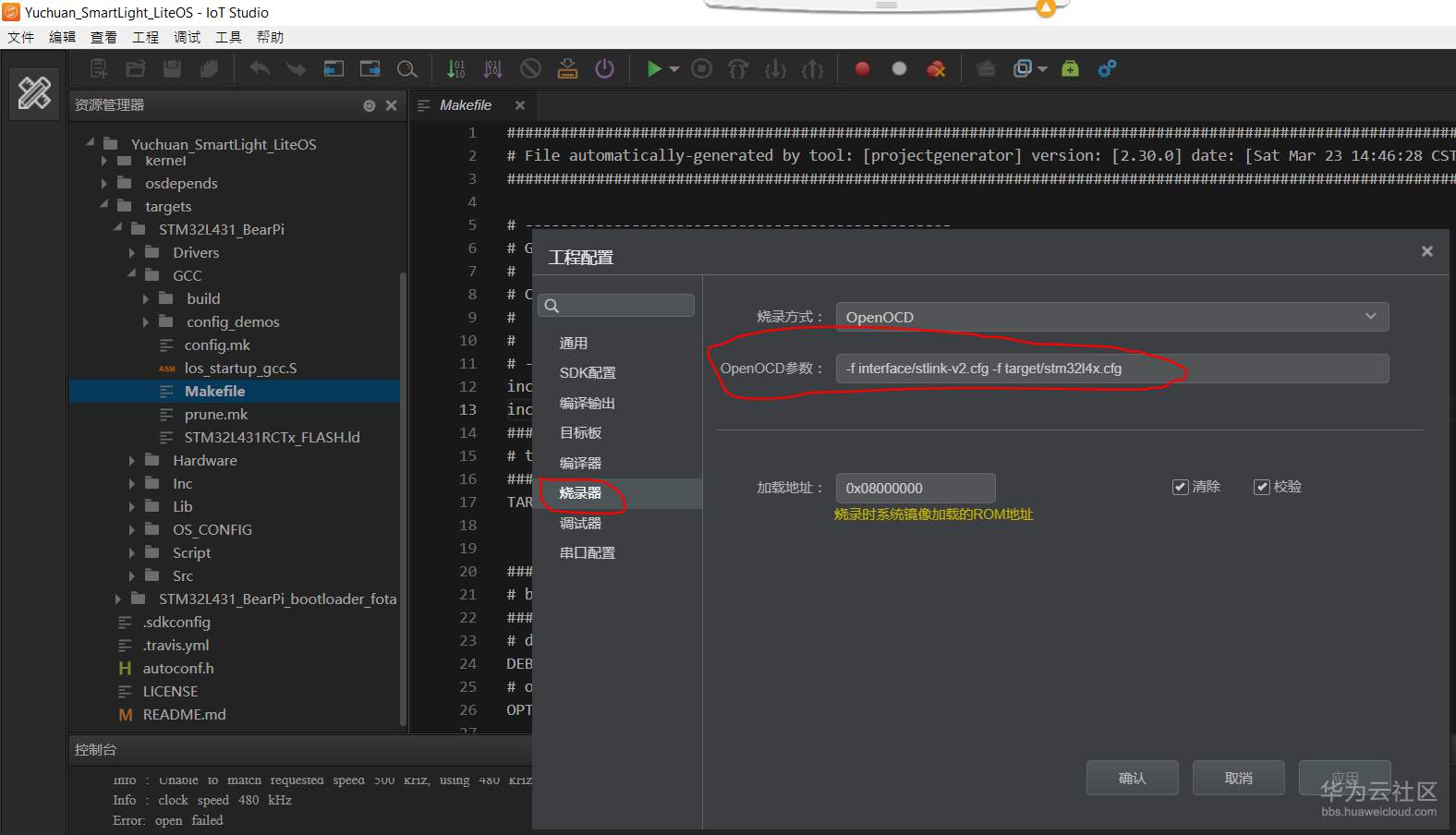Click the step over debug icon
1456x835 pixels.
coord(738,68)
